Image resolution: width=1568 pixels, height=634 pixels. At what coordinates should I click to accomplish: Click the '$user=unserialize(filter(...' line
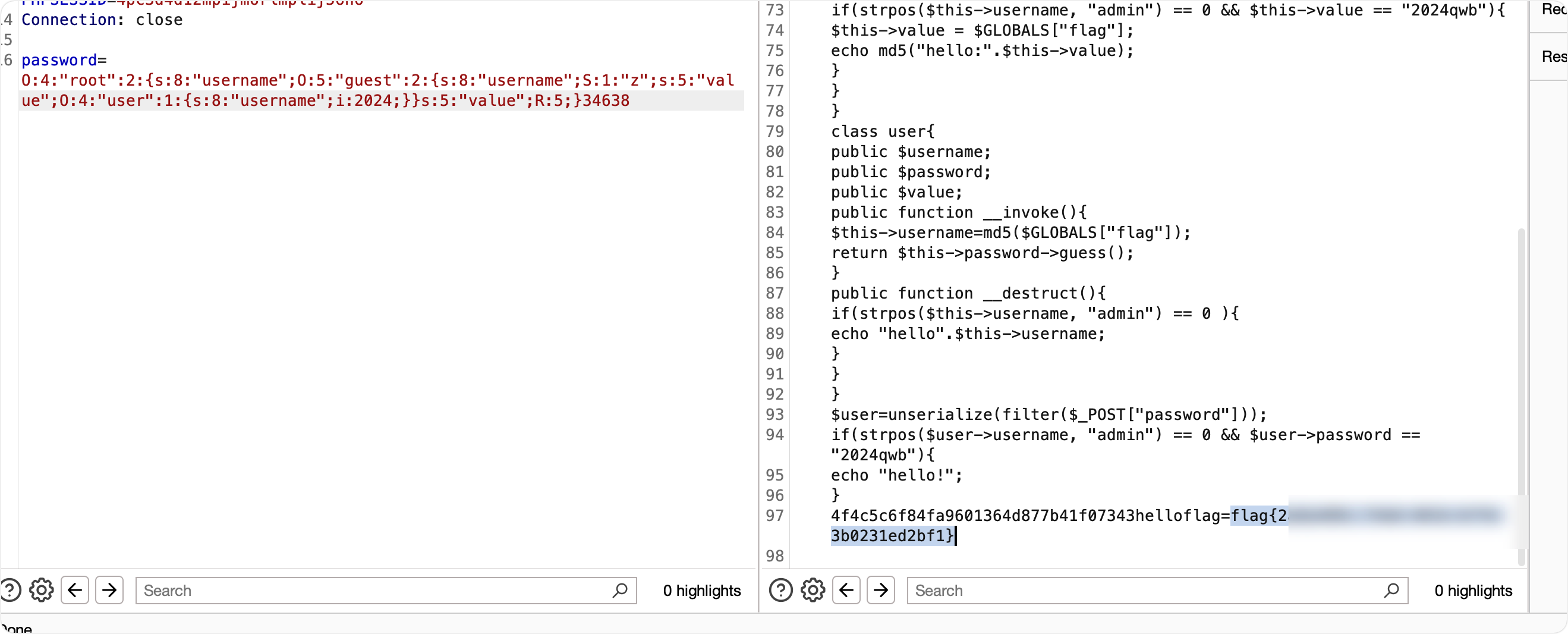point(1049,415)
